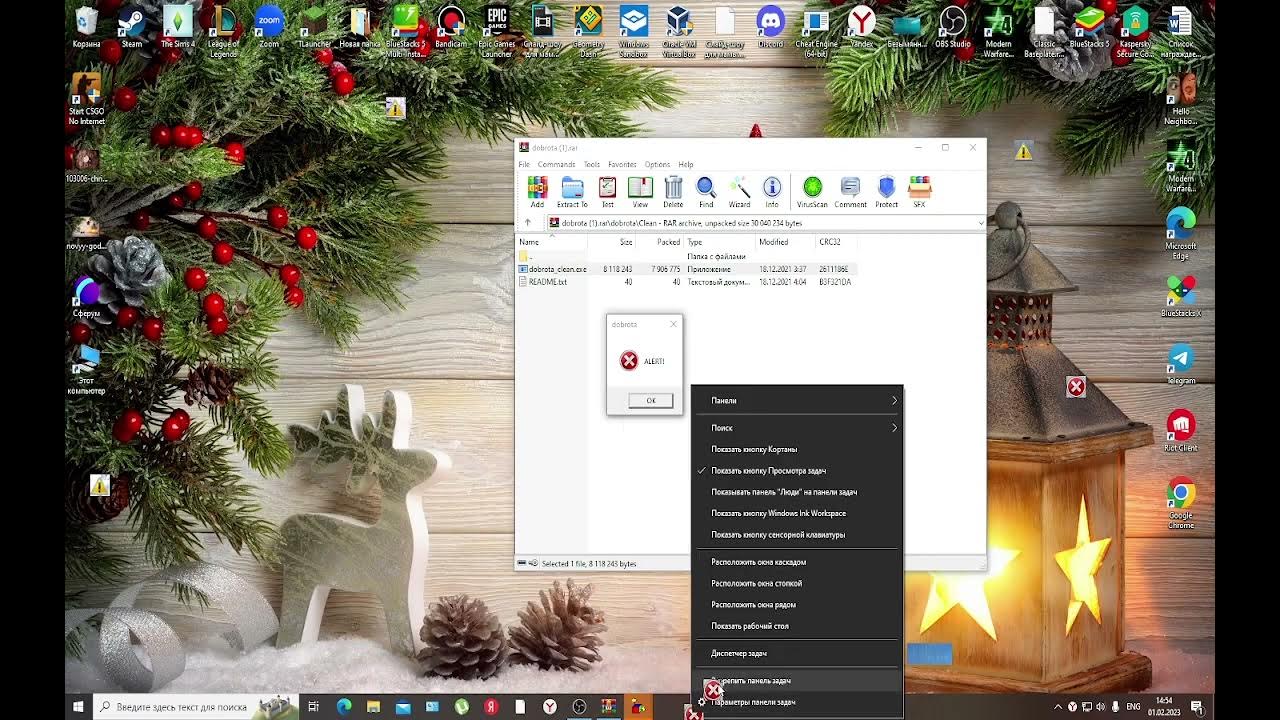Select the Oracle VM VirtualBox icon
The image size is (1280, 720).
coord(679,30)
